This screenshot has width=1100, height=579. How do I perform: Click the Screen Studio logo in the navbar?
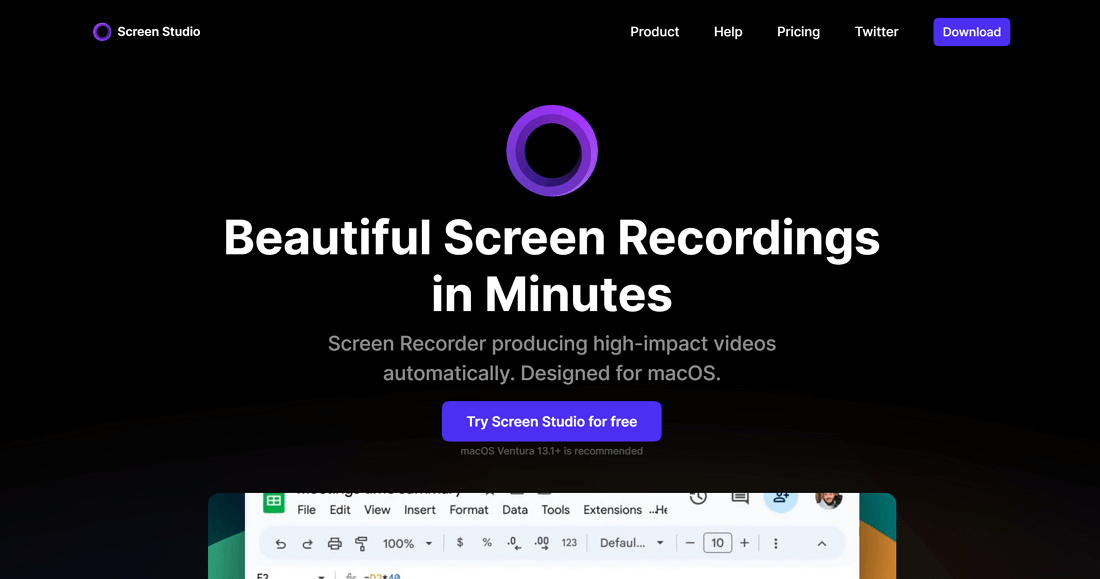(x=102, y=32)
